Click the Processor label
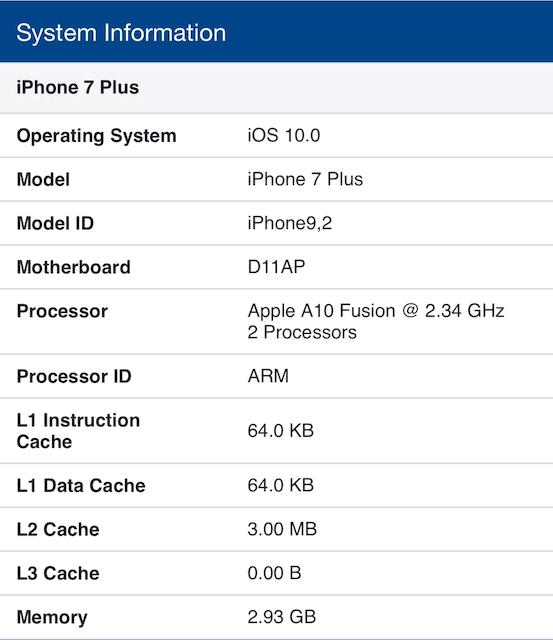 (x=62, y=311)
